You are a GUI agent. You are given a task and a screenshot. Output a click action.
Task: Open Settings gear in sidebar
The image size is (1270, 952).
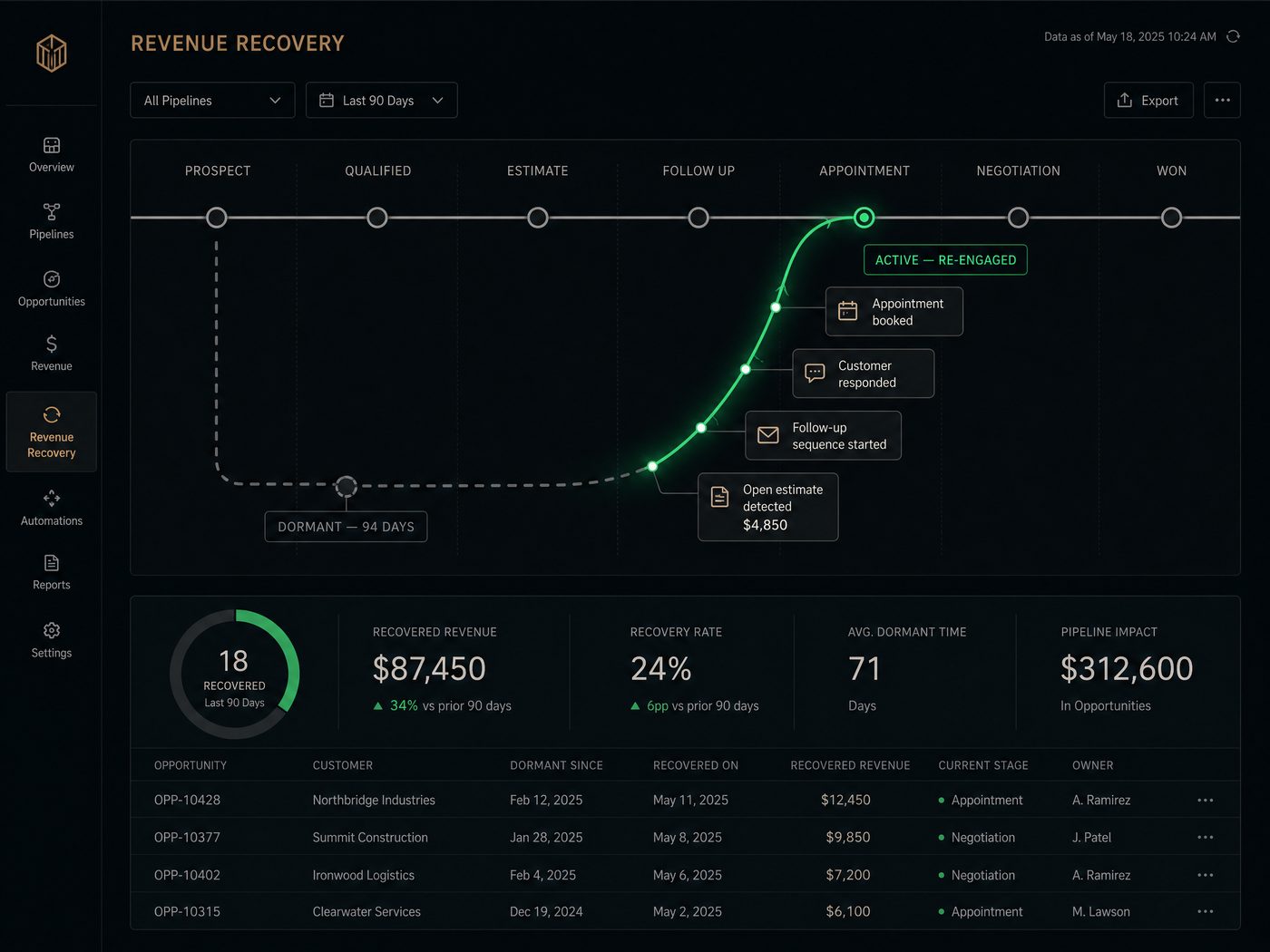pyautogui.click(x=52, y=630)
